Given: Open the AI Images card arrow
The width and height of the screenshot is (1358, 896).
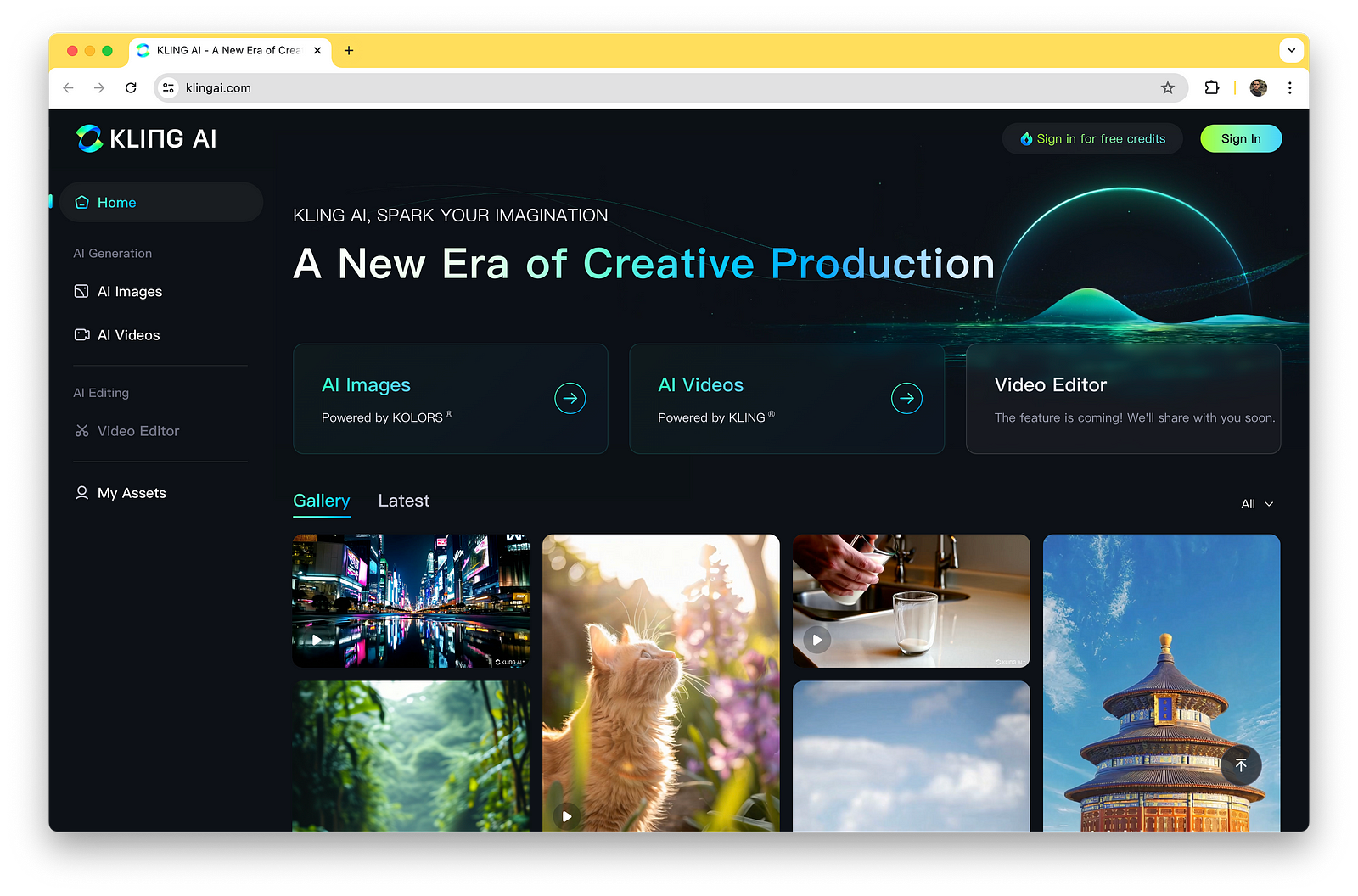Looking at the screenshot, I should point(570,398).
